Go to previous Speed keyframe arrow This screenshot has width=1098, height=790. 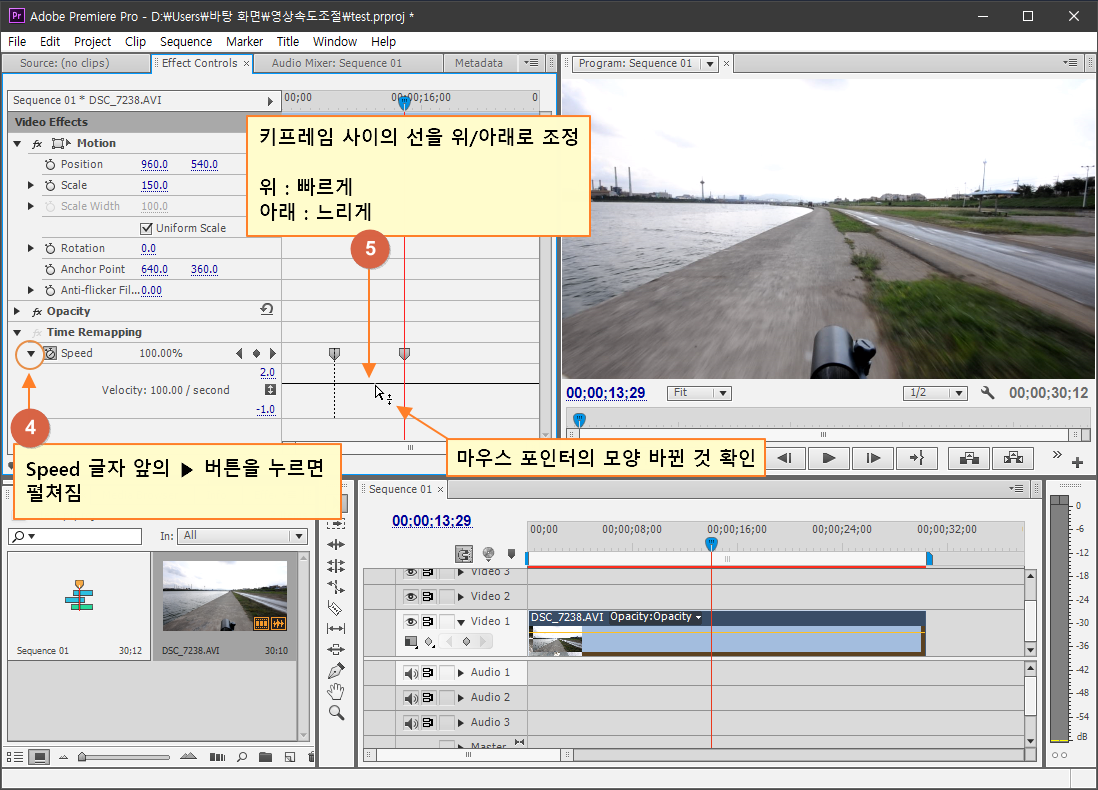(x=239, y=354)
